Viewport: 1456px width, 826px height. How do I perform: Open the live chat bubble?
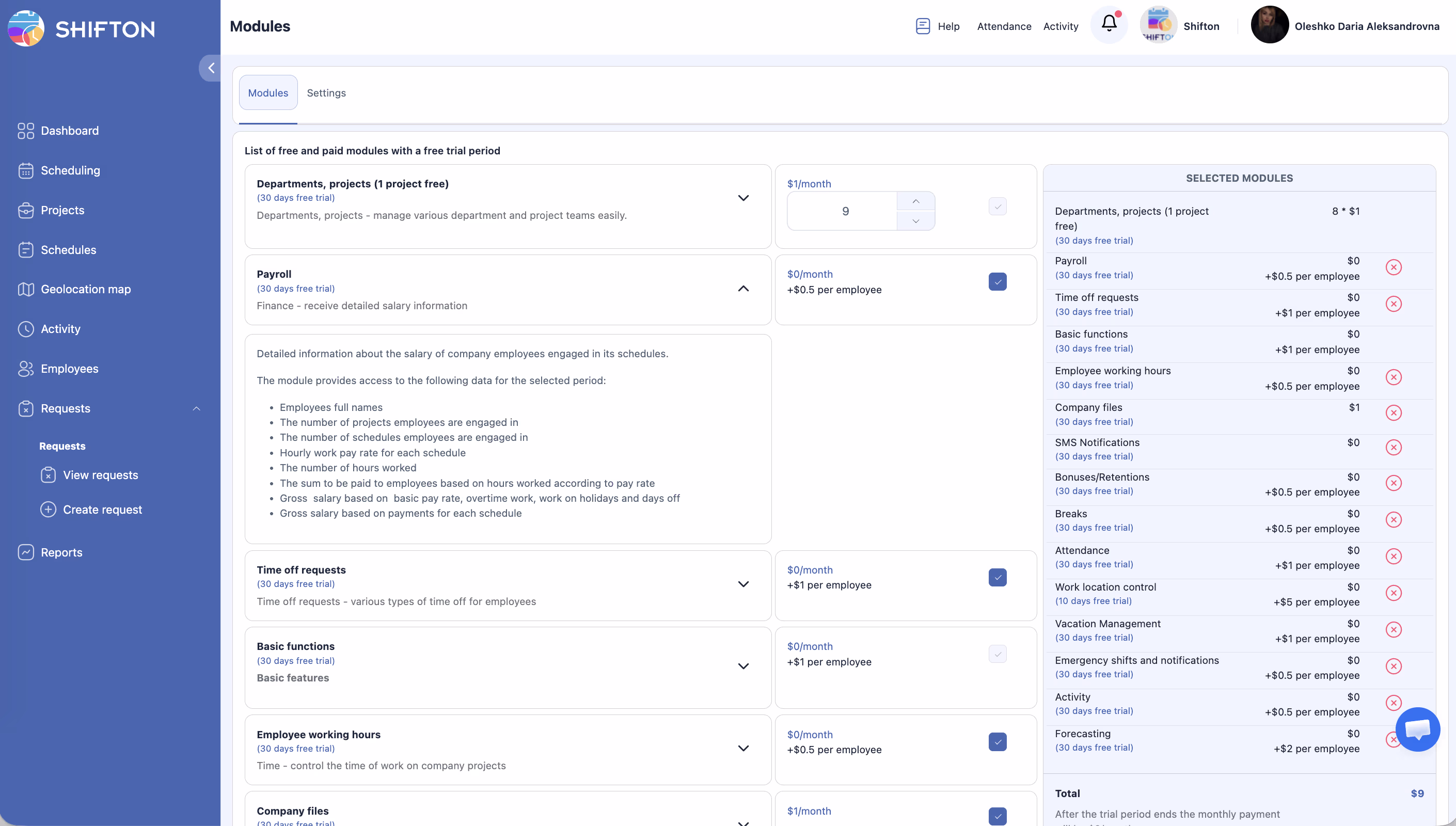(1417, 728)
